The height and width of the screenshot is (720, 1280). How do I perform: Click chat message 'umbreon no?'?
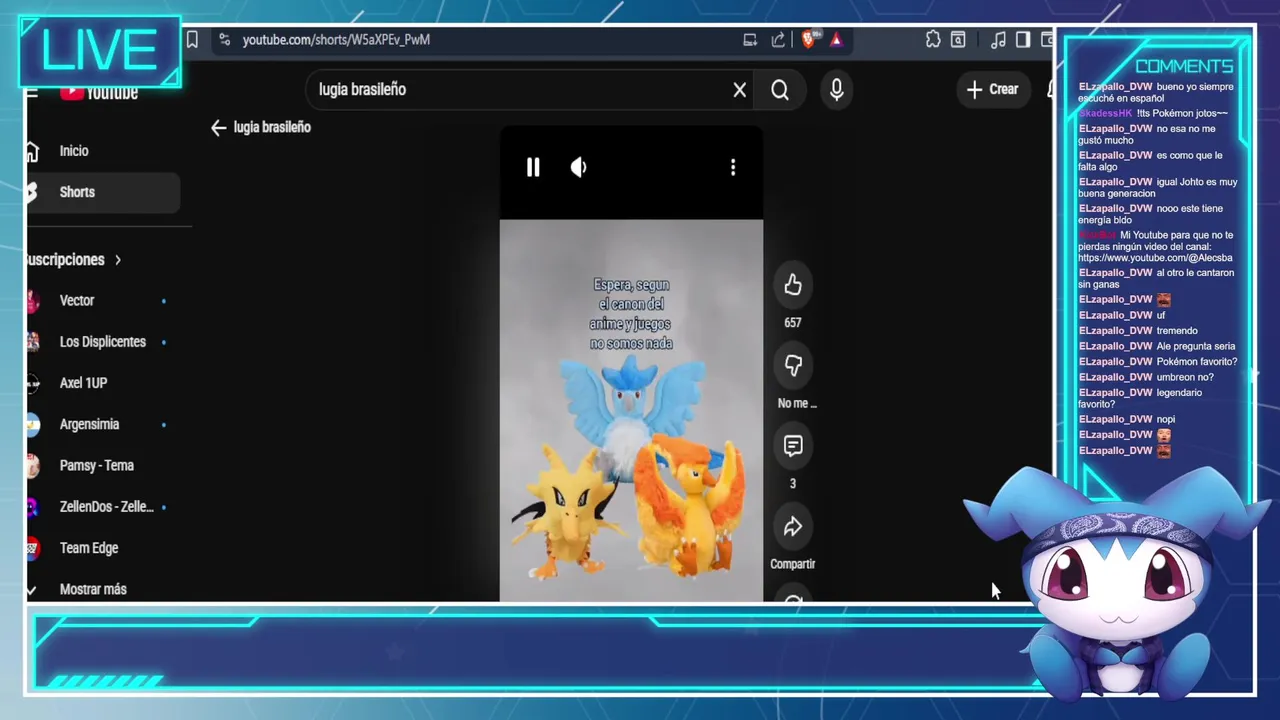point(1185,377)
